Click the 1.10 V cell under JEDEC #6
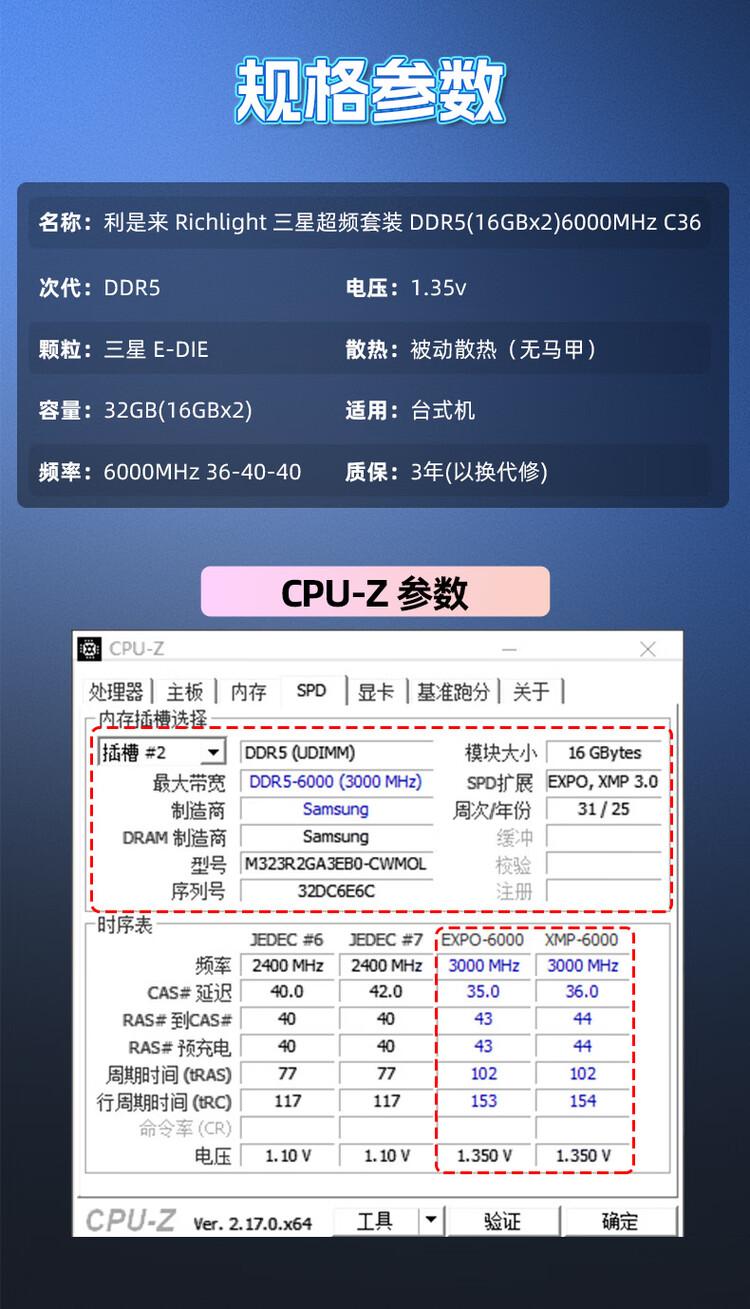This screenshot has height=1309, width=750. [287, 1155]
